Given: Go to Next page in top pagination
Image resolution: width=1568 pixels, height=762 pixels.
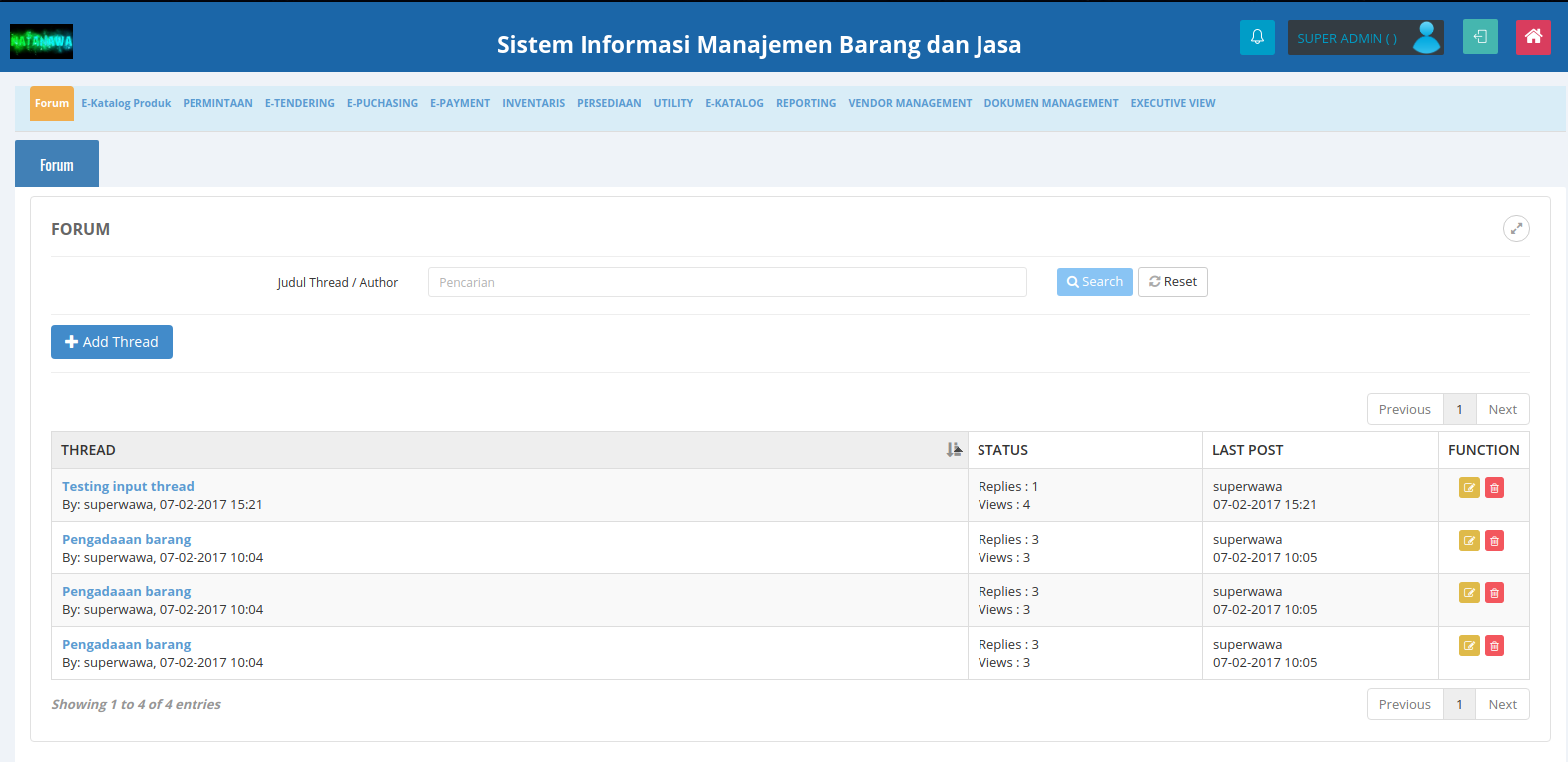Looking at the screenshot, I should coord(1502,410).
